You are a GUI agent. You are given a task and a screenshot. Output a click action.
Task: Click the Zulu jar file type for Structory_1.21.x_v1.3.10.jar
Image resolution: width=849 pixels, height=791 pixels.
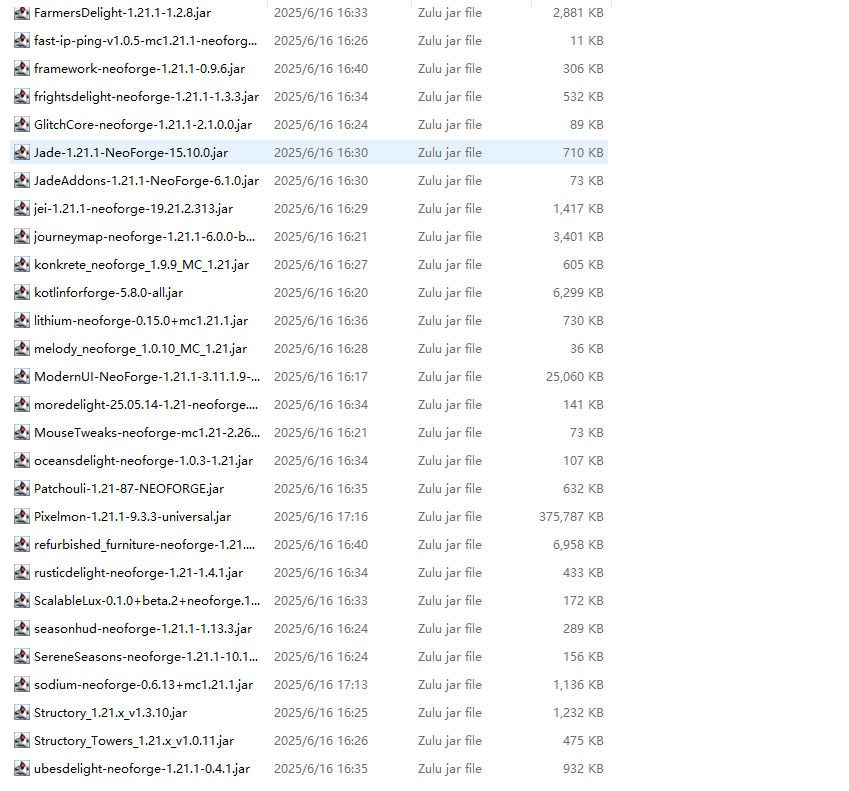point(449,713)
